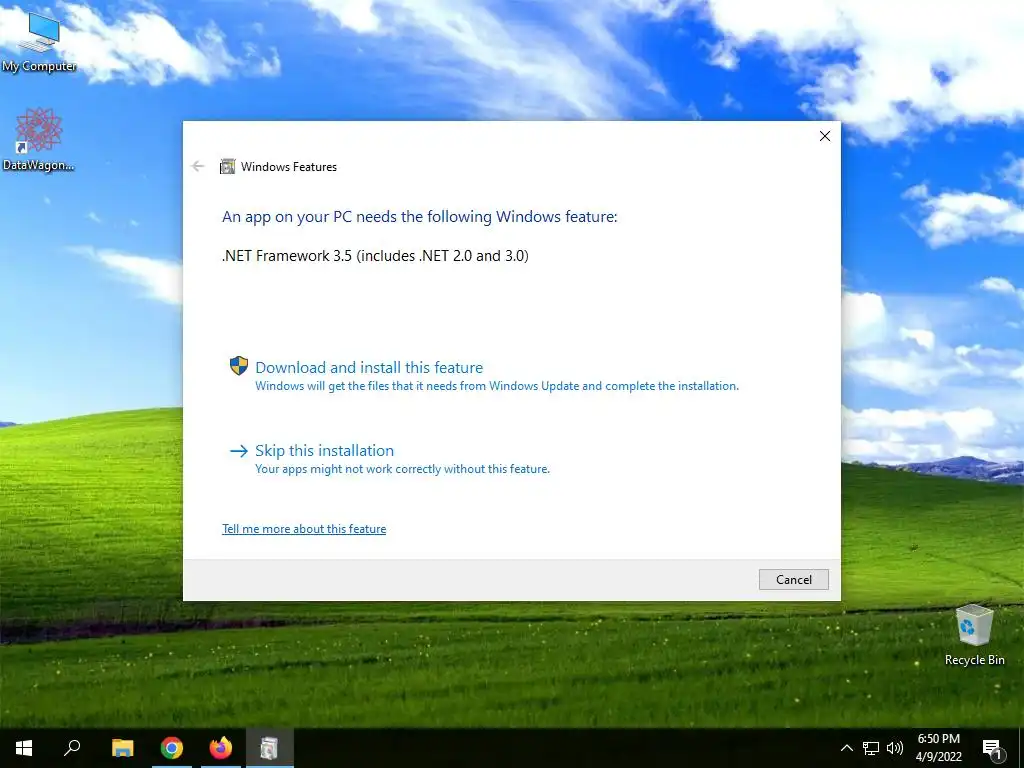Click 'Your apps might not work' text
The image size is (1024, 768).
(x=402, y=469)
